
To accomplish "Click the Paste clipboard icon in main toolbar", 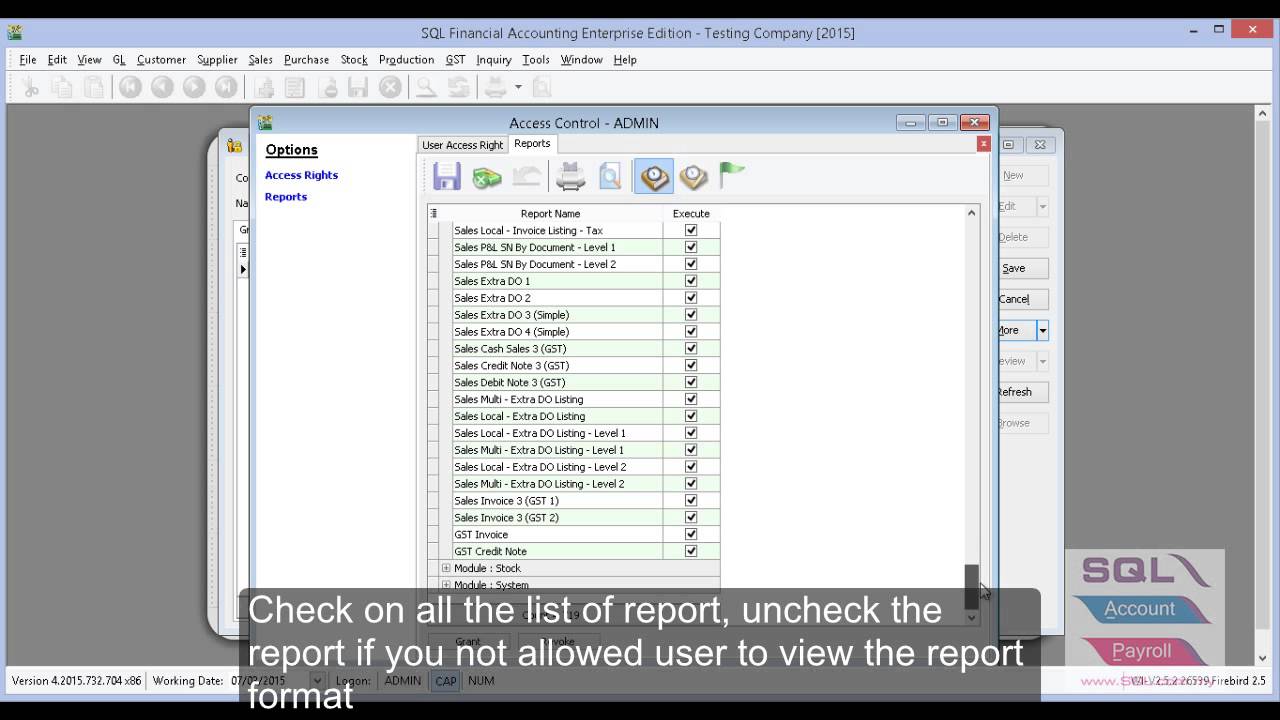I will click(x=94, y=87).
